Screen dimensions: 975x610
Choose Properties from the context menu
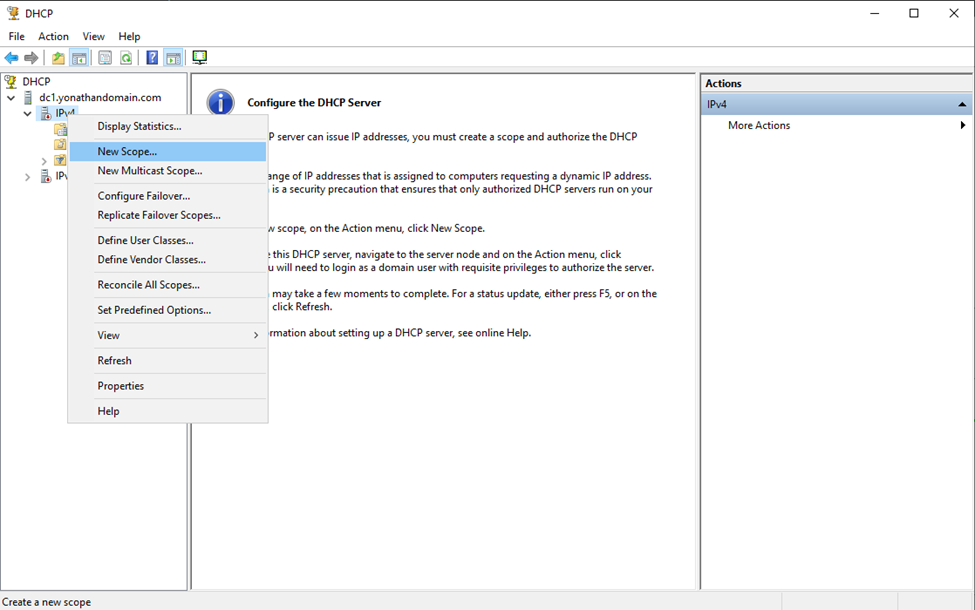tap(168, 386)
